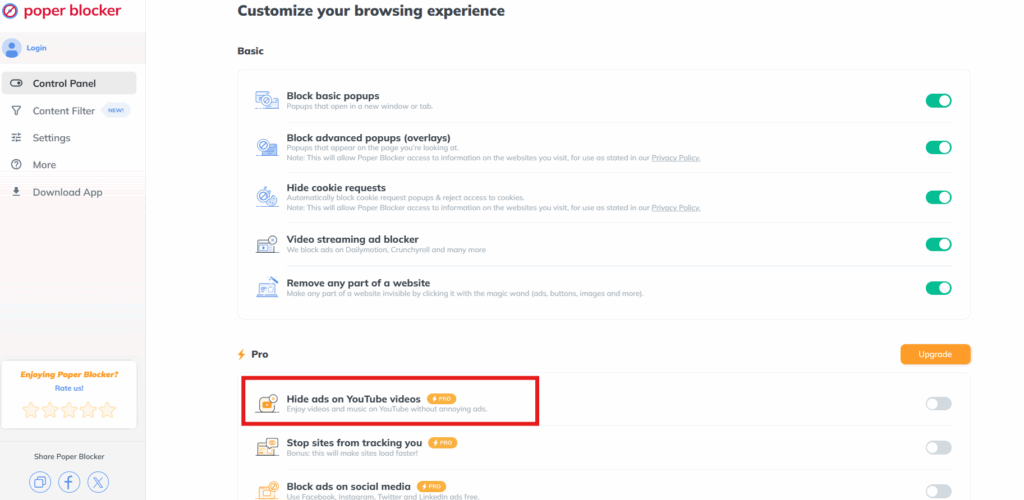This screenshot has width=1024, height=500.
Task: Click the orange Upgrade button
Action: pyautogui.click(x=935, y=354)
